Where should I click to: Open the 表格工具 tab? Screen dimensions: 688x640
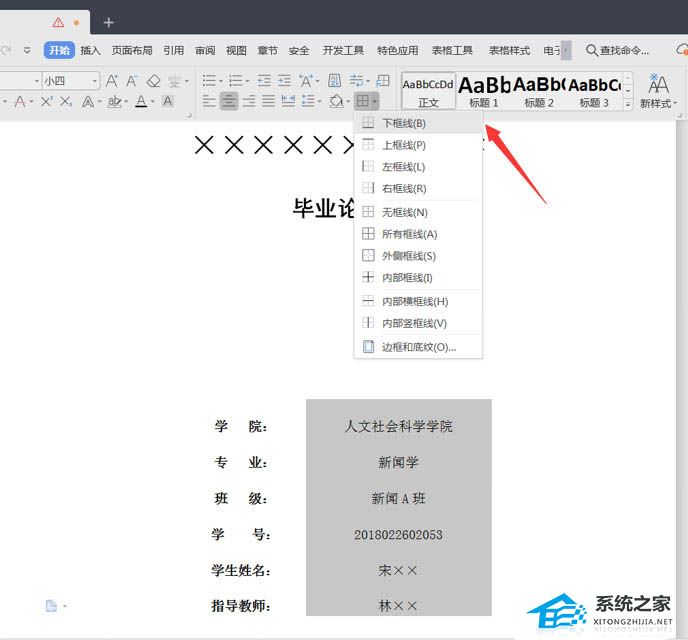coord(452,50)
